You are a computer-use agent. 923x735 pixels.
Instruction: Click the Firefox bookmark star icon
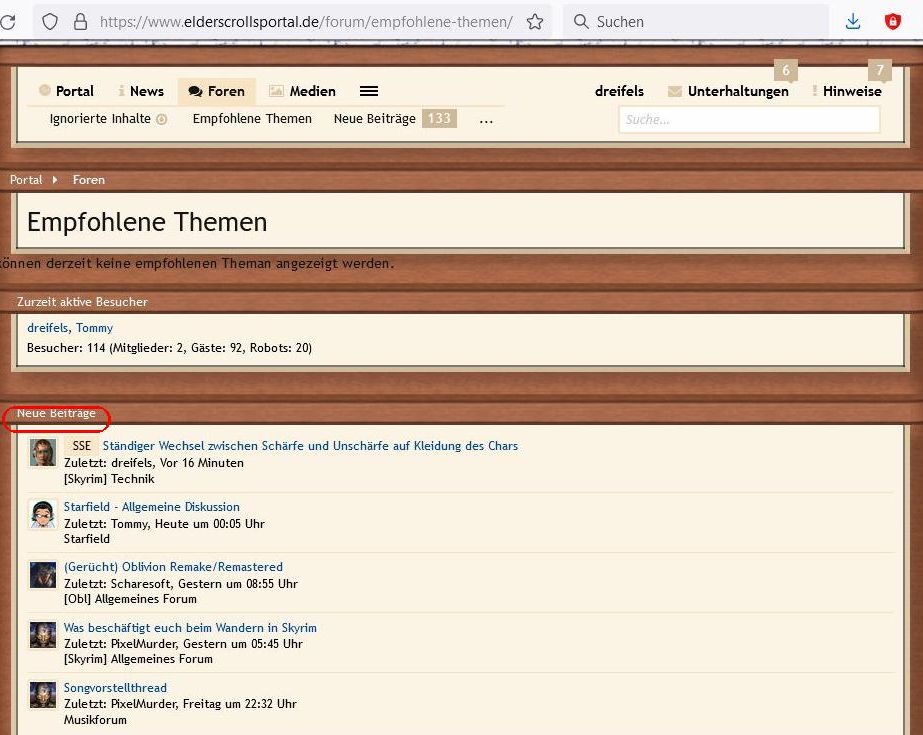click(x=535, y=21)
